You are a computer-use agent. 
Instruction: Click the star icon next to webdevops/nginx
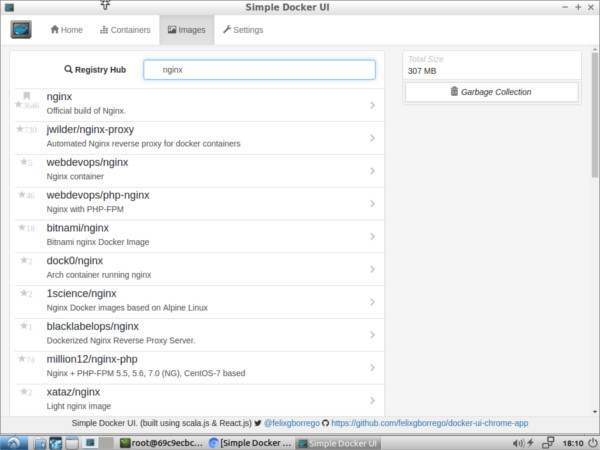(x=24, y=162)
